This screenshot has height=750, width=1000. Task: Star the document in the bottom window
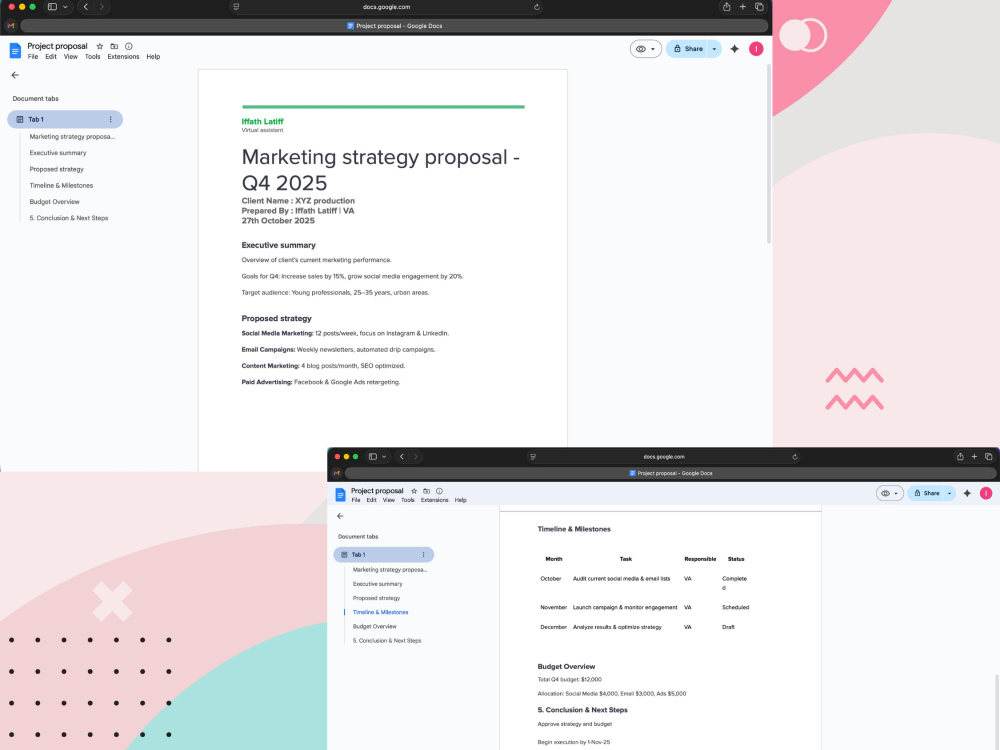[414, 491]
